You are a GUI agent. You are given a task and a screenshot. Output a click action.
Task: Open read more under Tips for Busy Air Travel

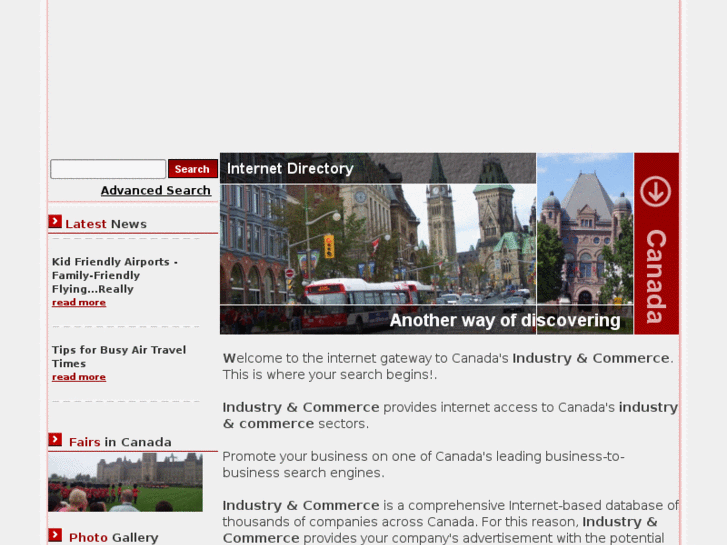coord(79,377)
